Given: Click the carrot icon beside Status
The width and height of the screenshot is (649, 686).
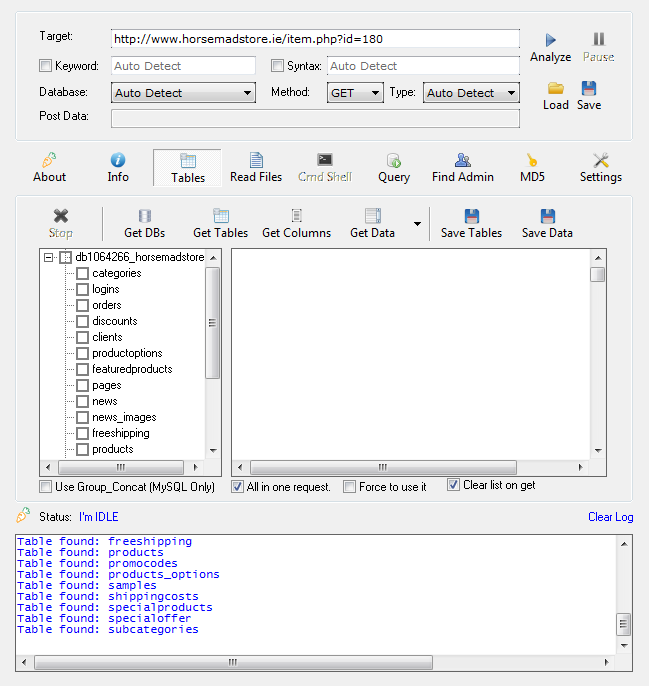Looking at the screenshot, I should (23, 515).
